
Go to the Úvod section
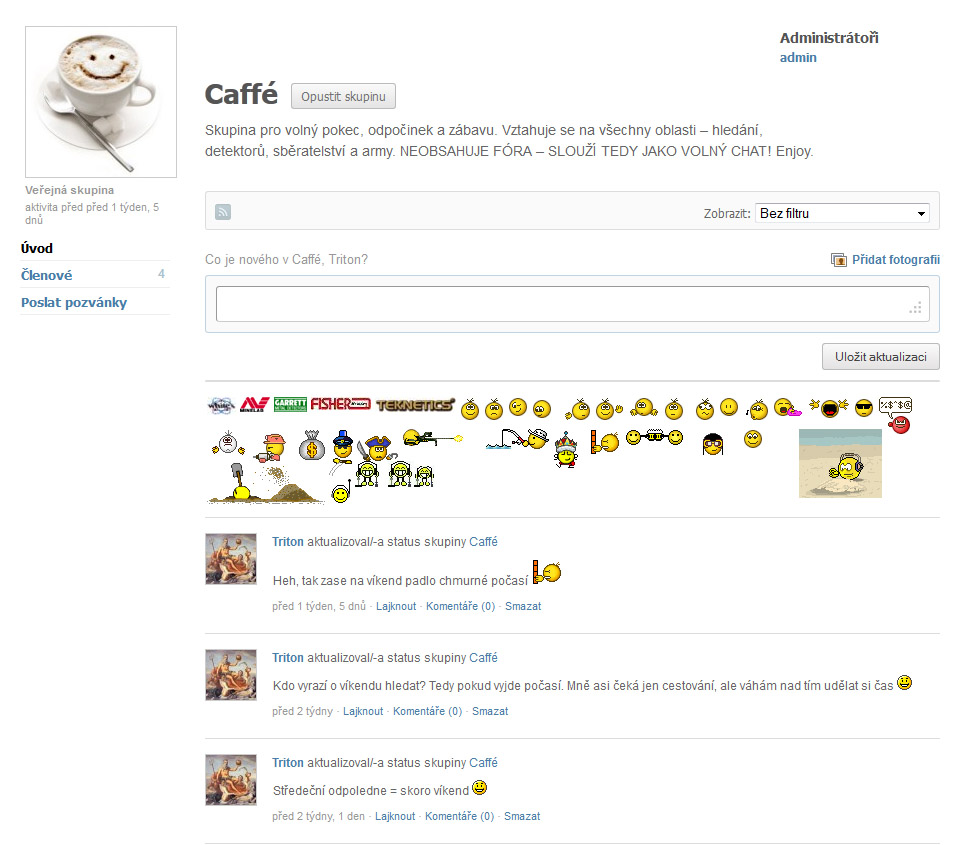[x=37, y=248]
